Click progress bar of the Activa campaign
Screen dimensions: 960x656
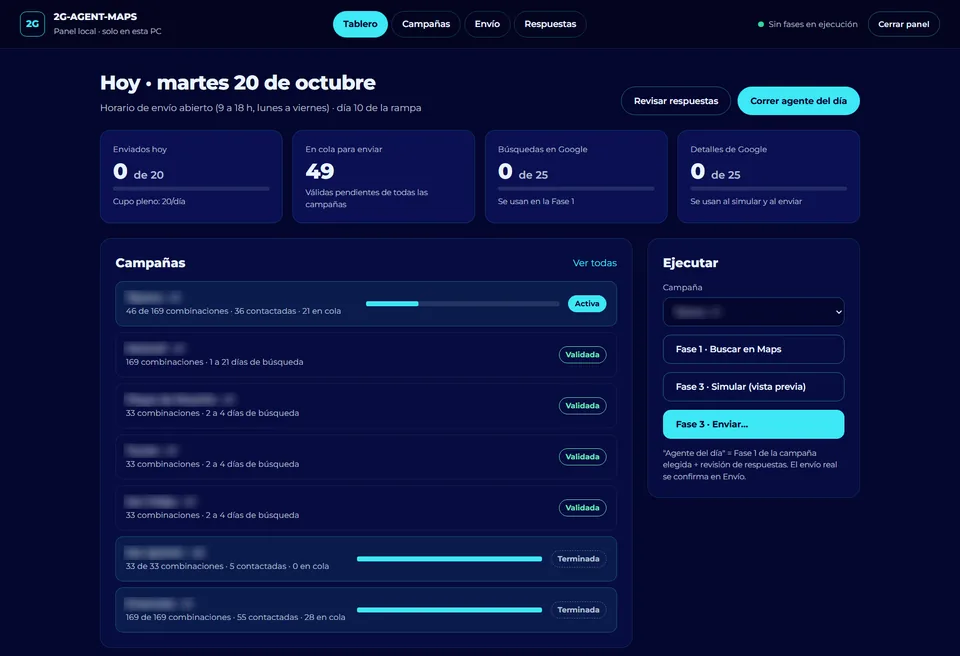click(462, 304)
